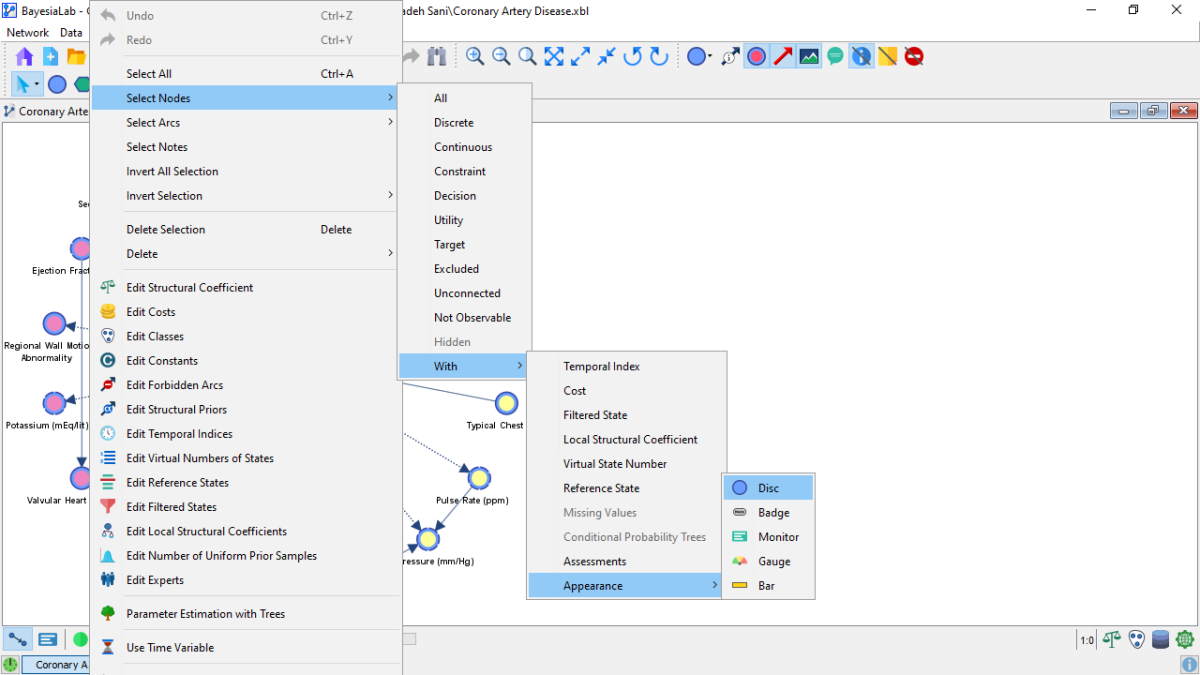Click the default zoom magnifier icon
The width and height of the screenshot is (1200, 675).
(527, 56)
